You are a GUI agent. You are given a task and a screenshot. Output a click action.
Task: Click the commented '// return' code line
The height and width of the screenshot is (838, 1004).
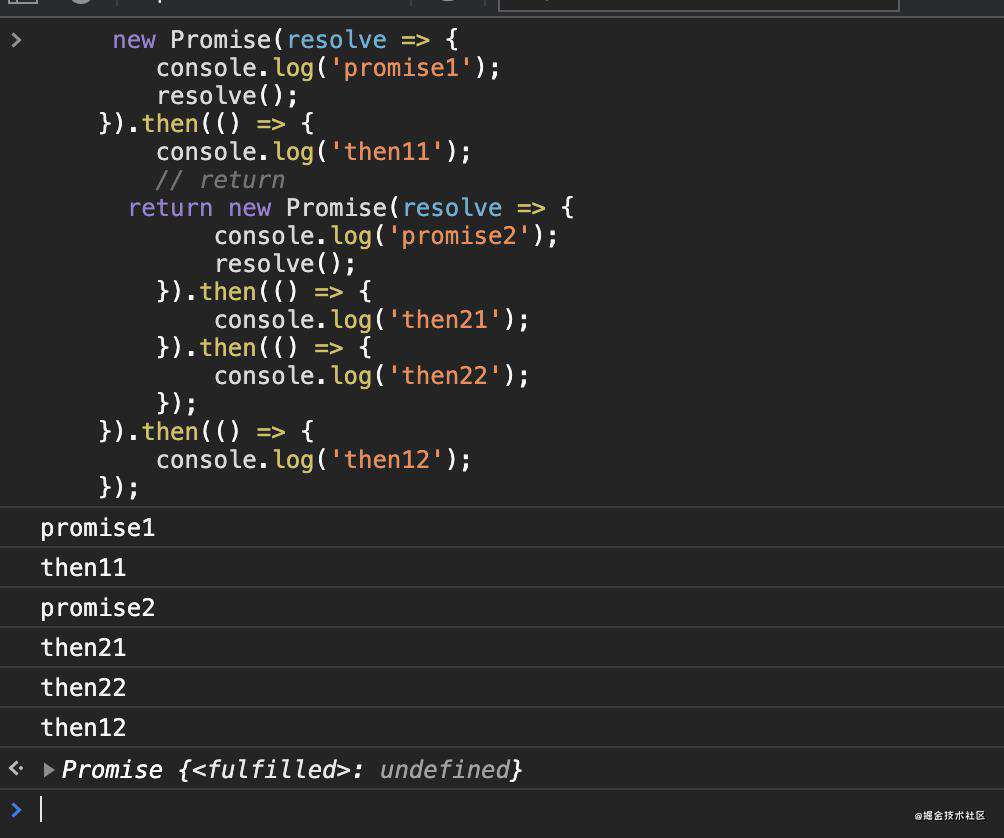tap(220, 180)
